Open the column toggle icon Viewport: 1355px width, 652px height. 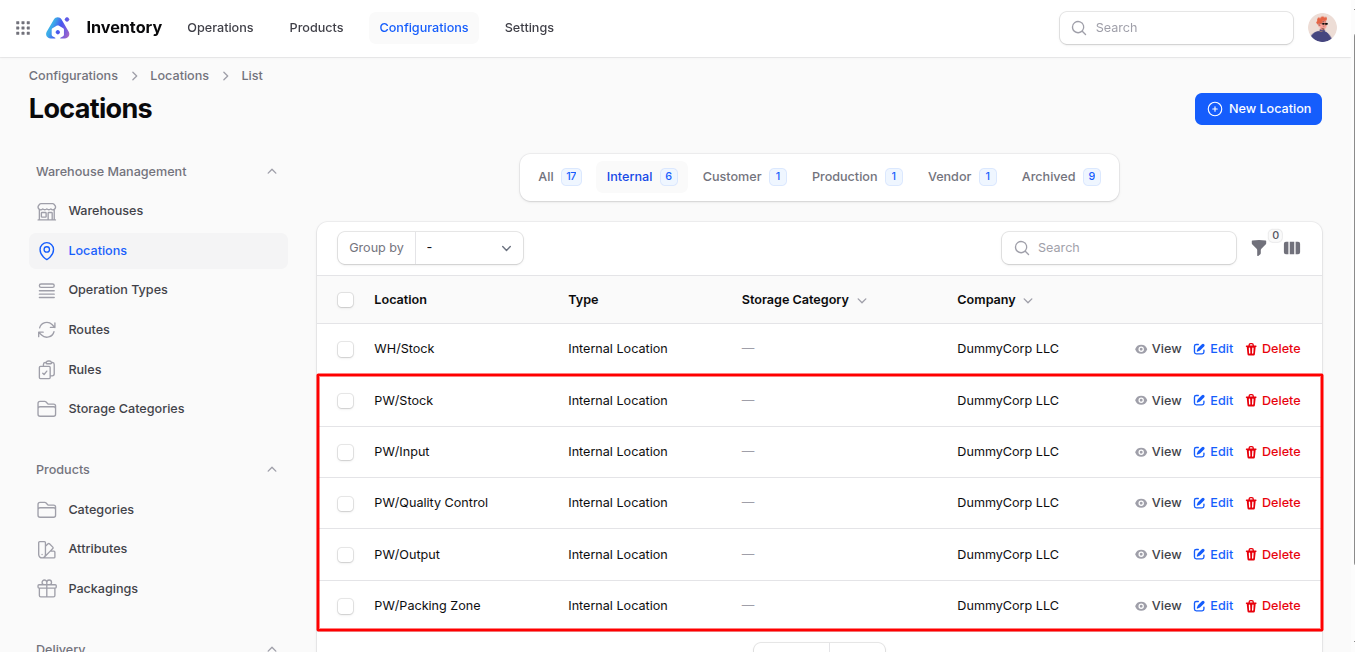coord(1292,248)
